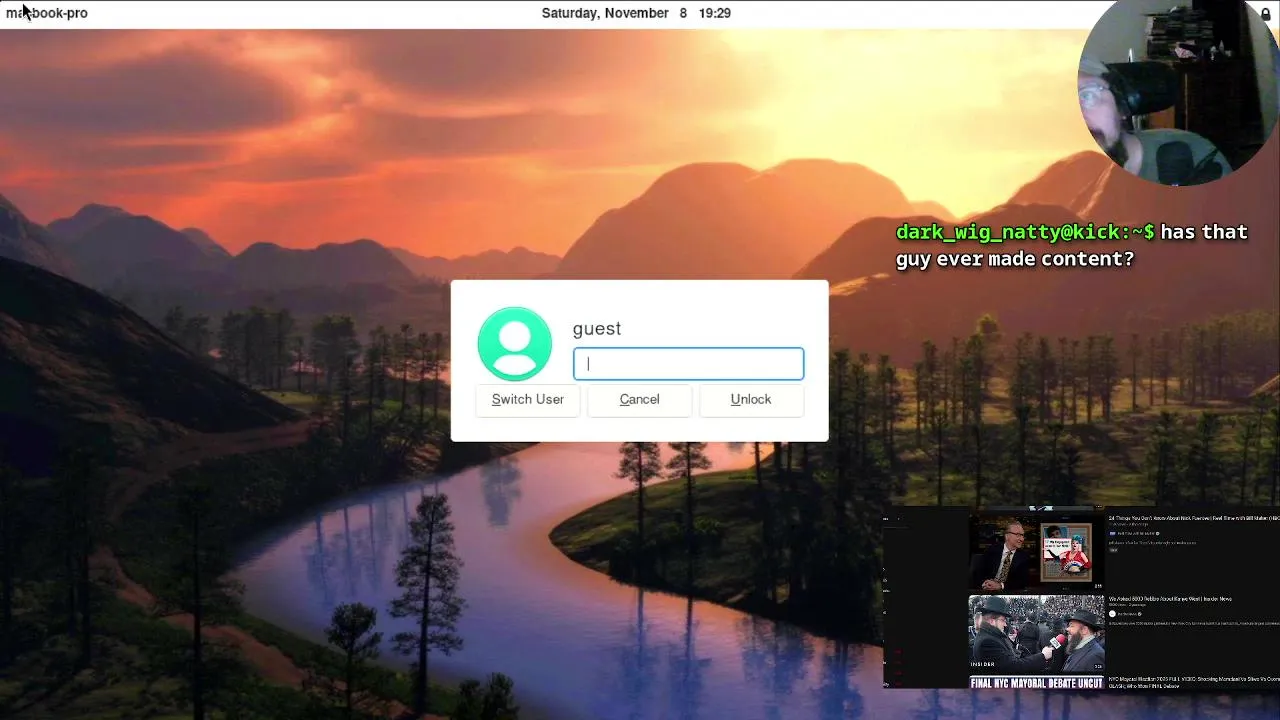Click the lock icon in top bar
Image resolution: width=1280 pixels, height=720 pixels.
(1265, 13)
